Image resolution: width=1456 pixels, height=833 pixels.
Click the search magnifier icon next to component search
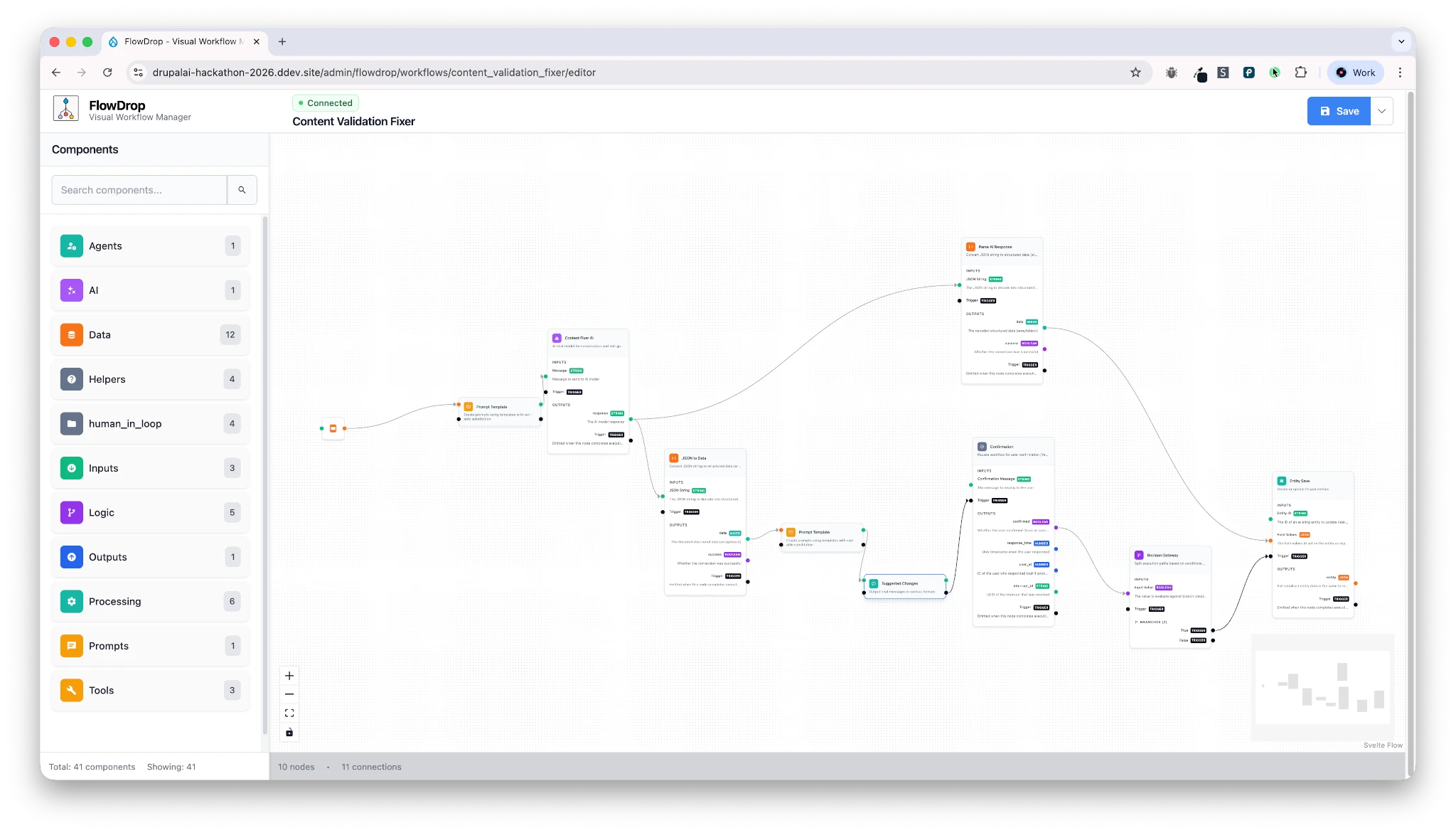(x=242, y=190)
